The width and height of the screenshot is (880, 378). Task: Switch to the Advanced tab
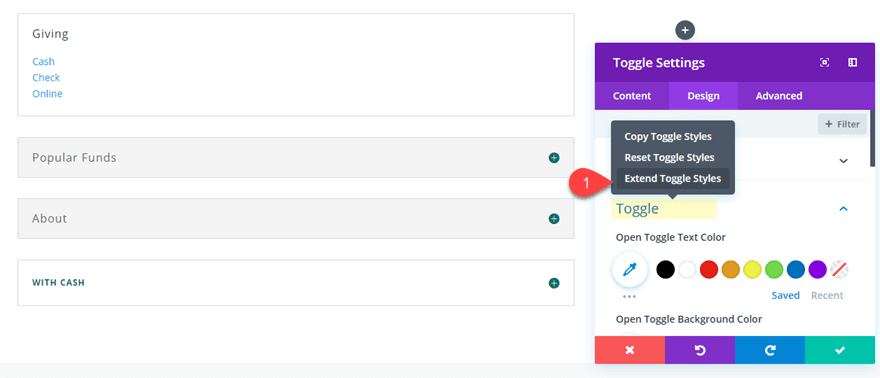[778, 96]
